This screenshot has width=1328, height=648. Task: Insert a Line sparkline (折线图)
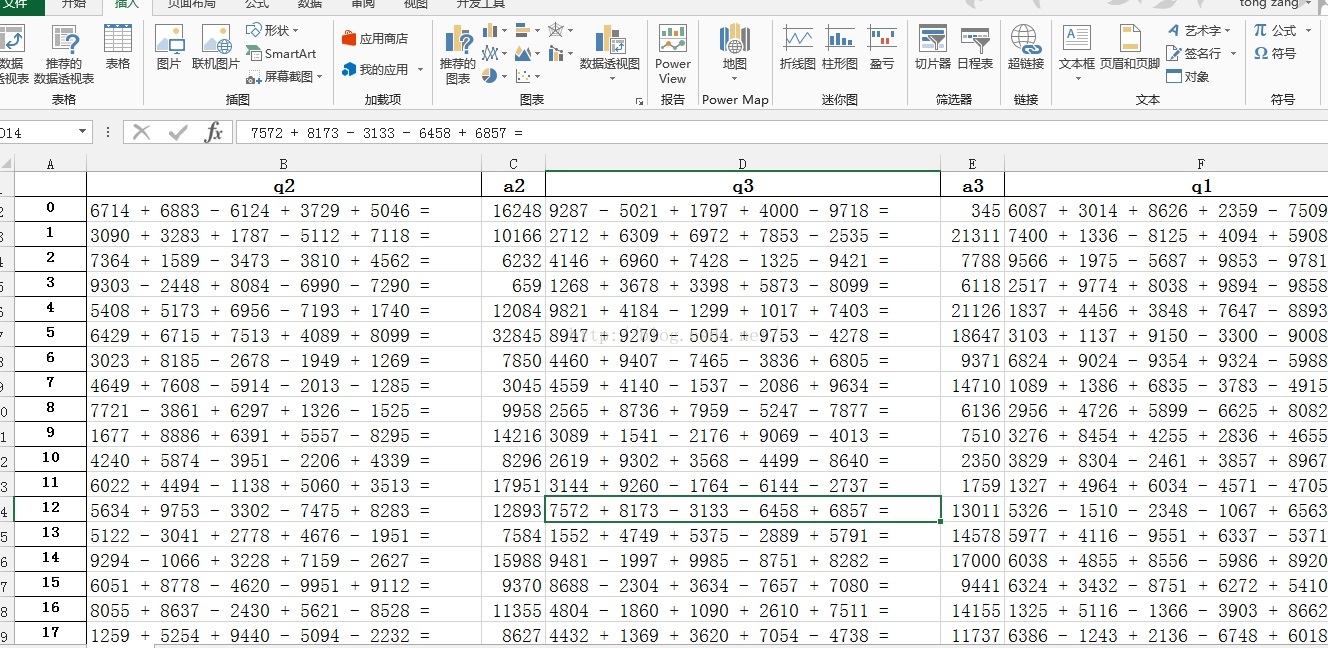(x=798, y=48)
